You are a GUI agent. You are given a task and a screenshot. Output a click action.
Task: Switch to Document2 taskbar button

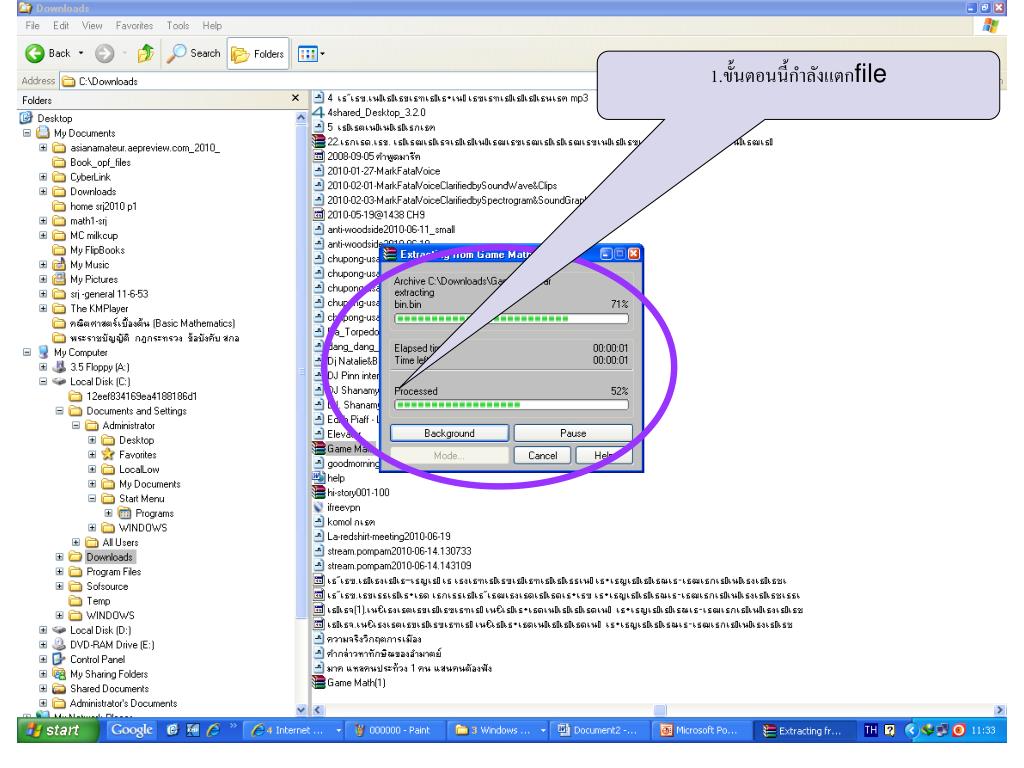599,731
